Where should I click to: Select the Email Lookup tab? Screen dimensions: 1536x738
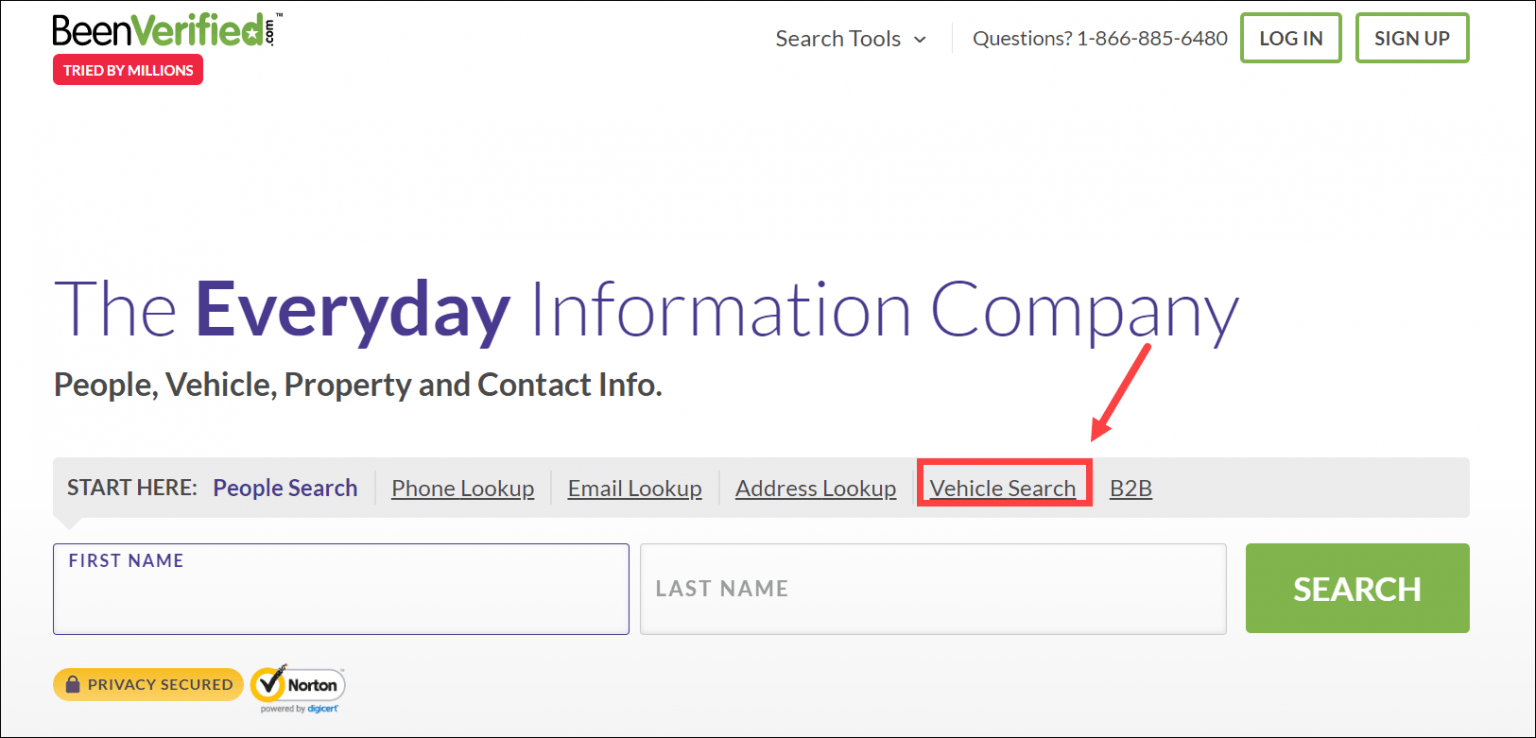coord(634,488)
